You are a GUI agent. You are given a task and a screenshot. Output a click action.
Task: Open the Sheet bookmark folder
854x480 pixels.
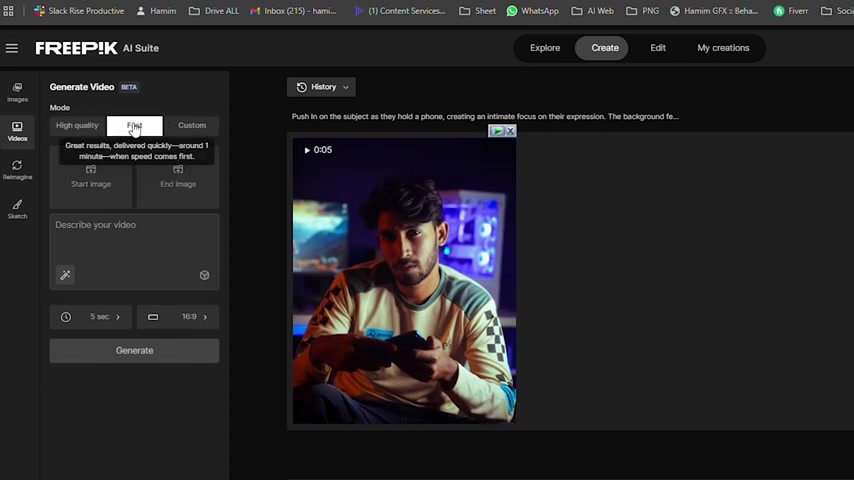(478, 11)
